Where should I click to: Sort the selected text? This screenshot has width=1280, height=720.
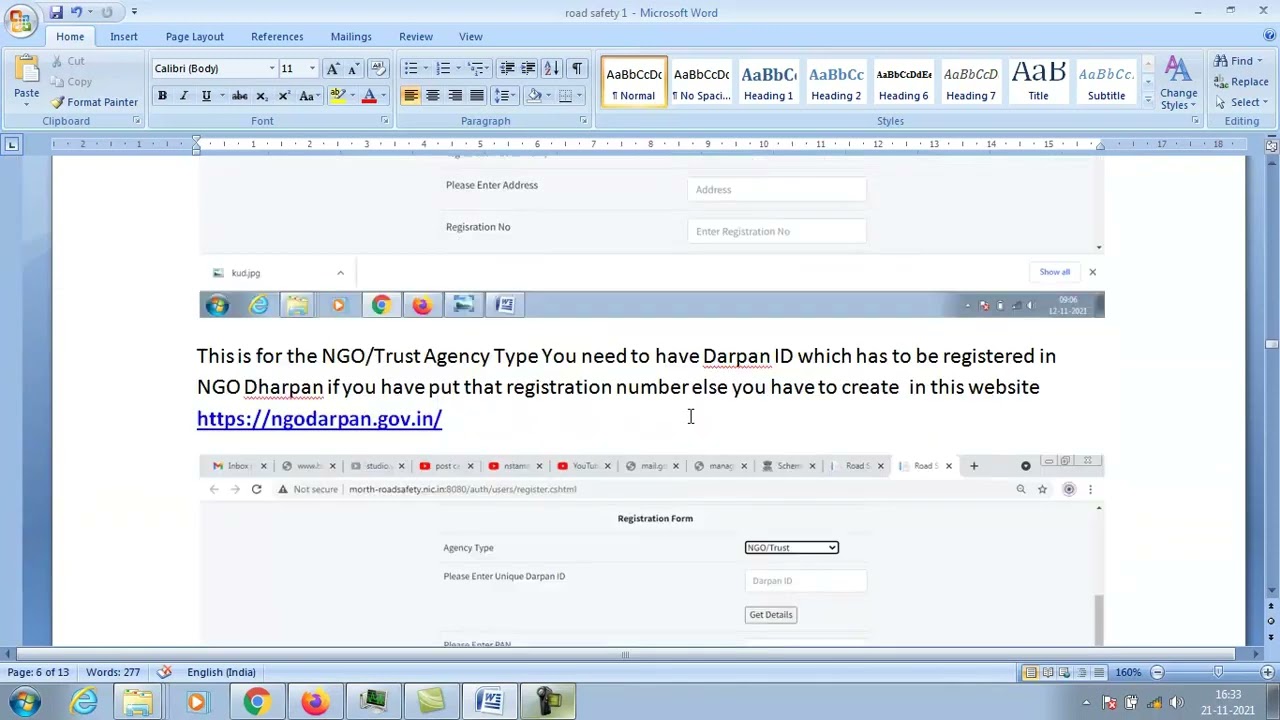[x=552, y=69]
